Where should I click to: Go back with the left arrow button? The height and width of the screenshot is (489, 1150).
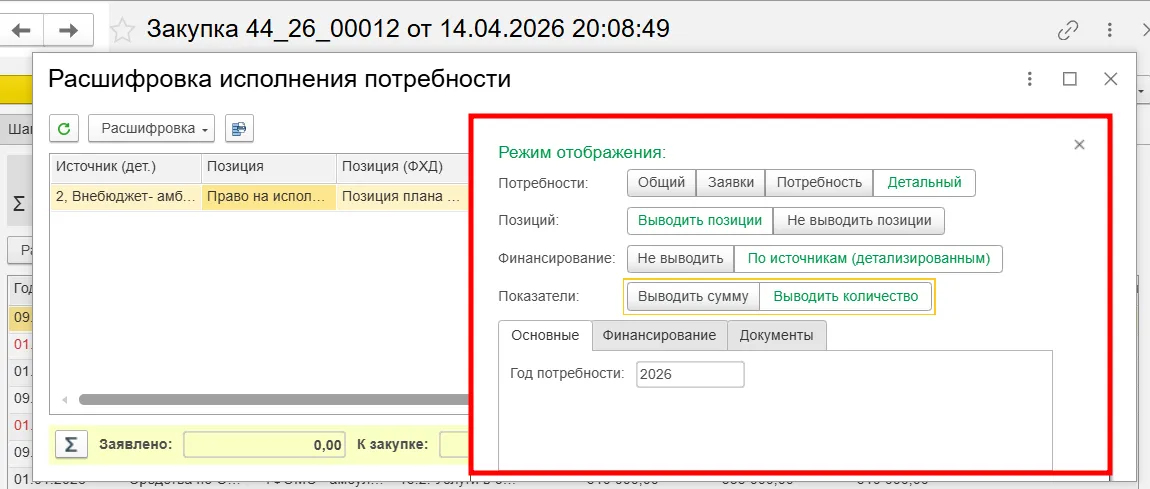coord(21,30)
